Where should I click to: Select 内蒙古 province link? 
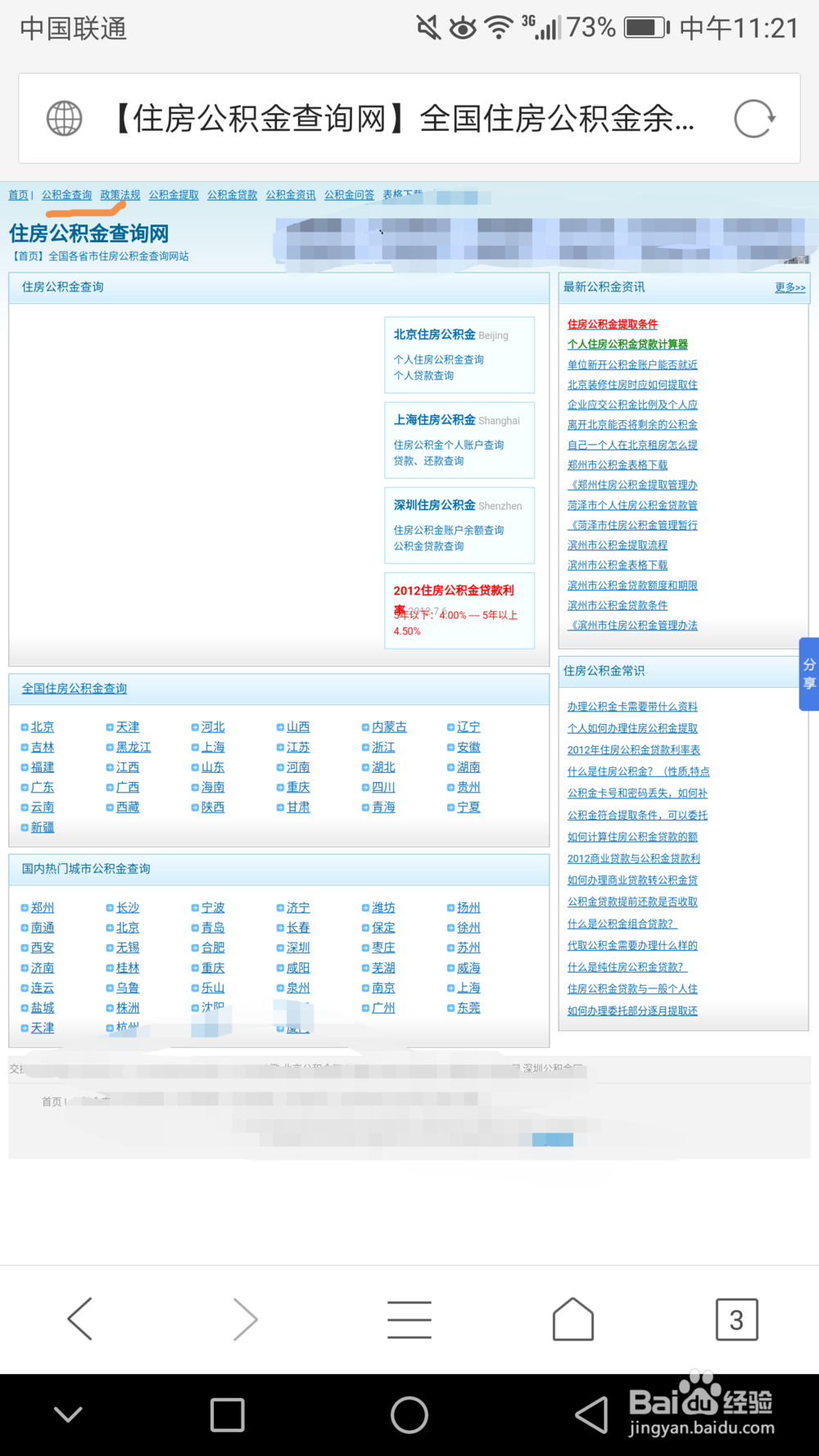pos(389,726)
